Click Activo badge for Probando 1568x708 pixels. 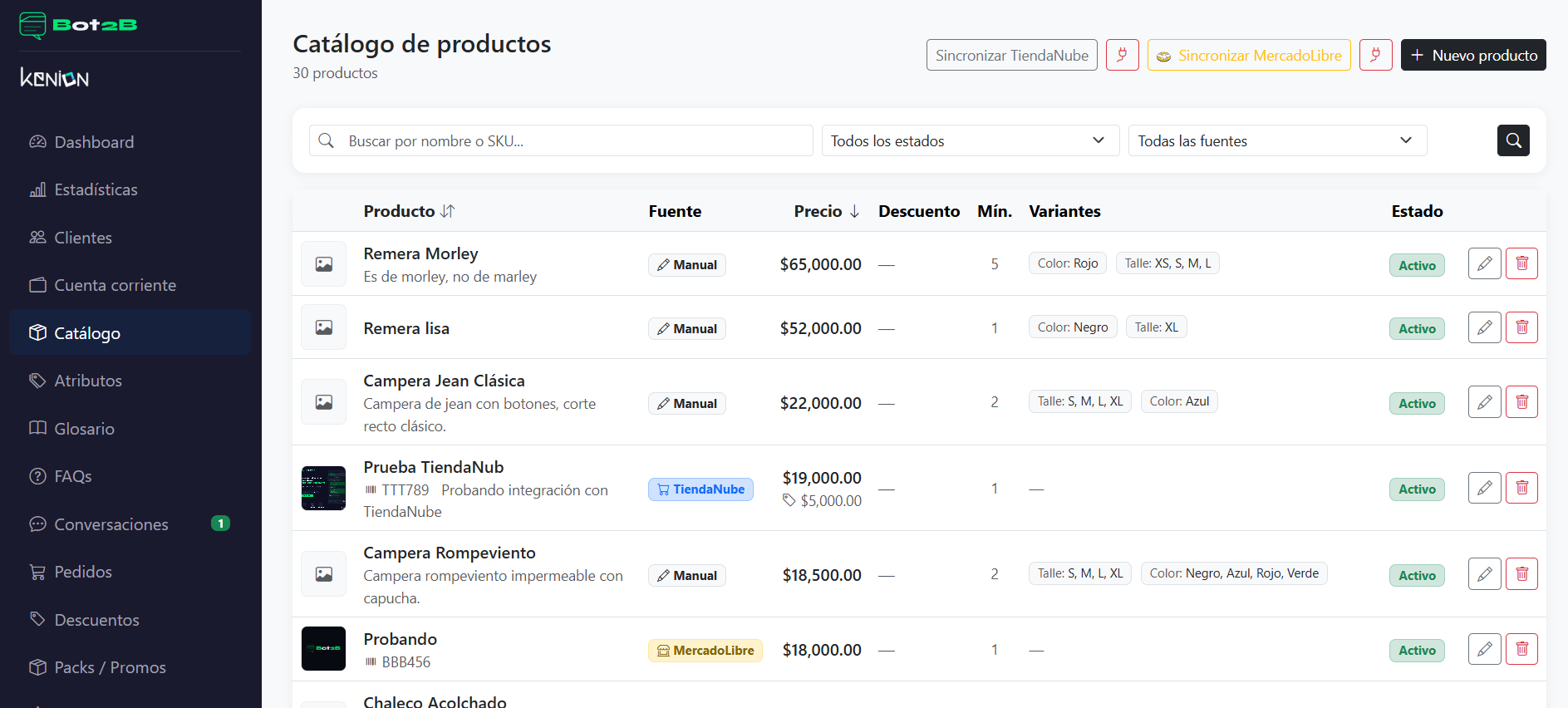coord(1417,651)
